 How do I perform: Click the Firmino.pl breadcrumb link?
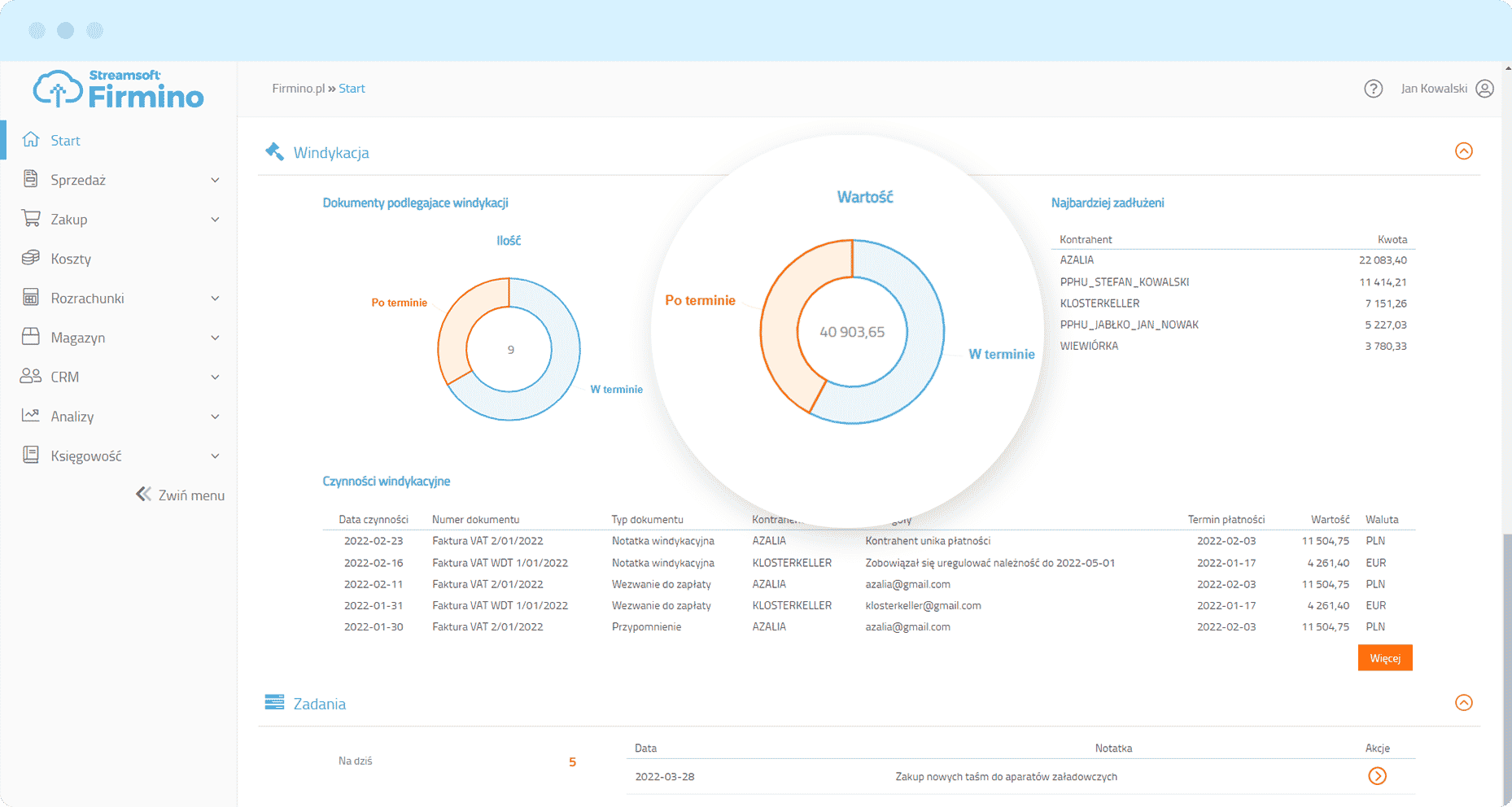[298, 88]
